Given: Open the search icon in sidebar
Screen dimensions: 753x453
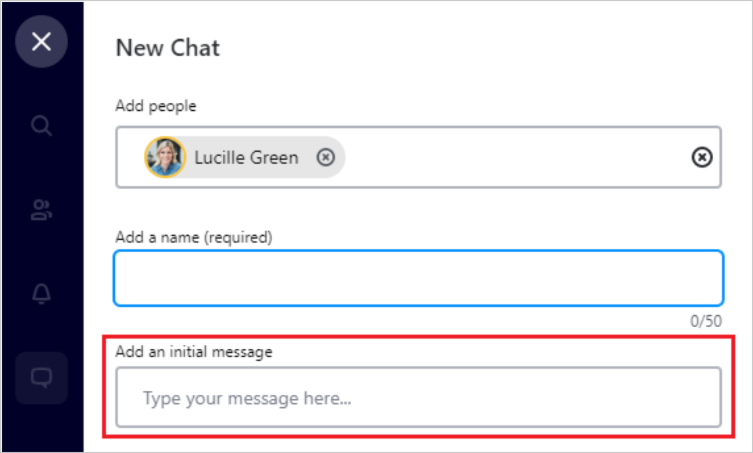Looking at the screenshot, I should (41, 126).
